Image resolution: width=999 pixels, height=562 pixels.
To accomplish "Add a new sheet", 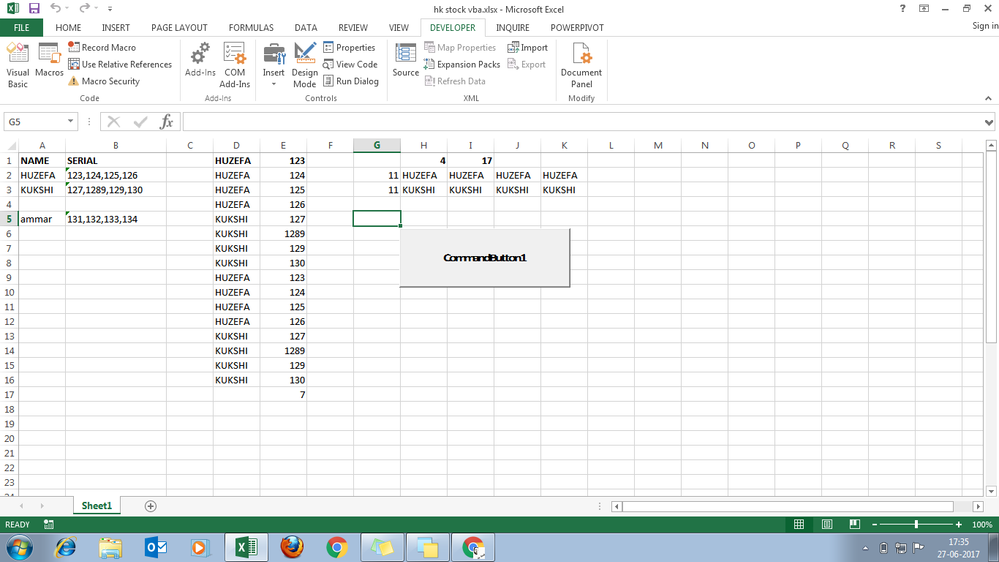I will (x=150, y=506).
